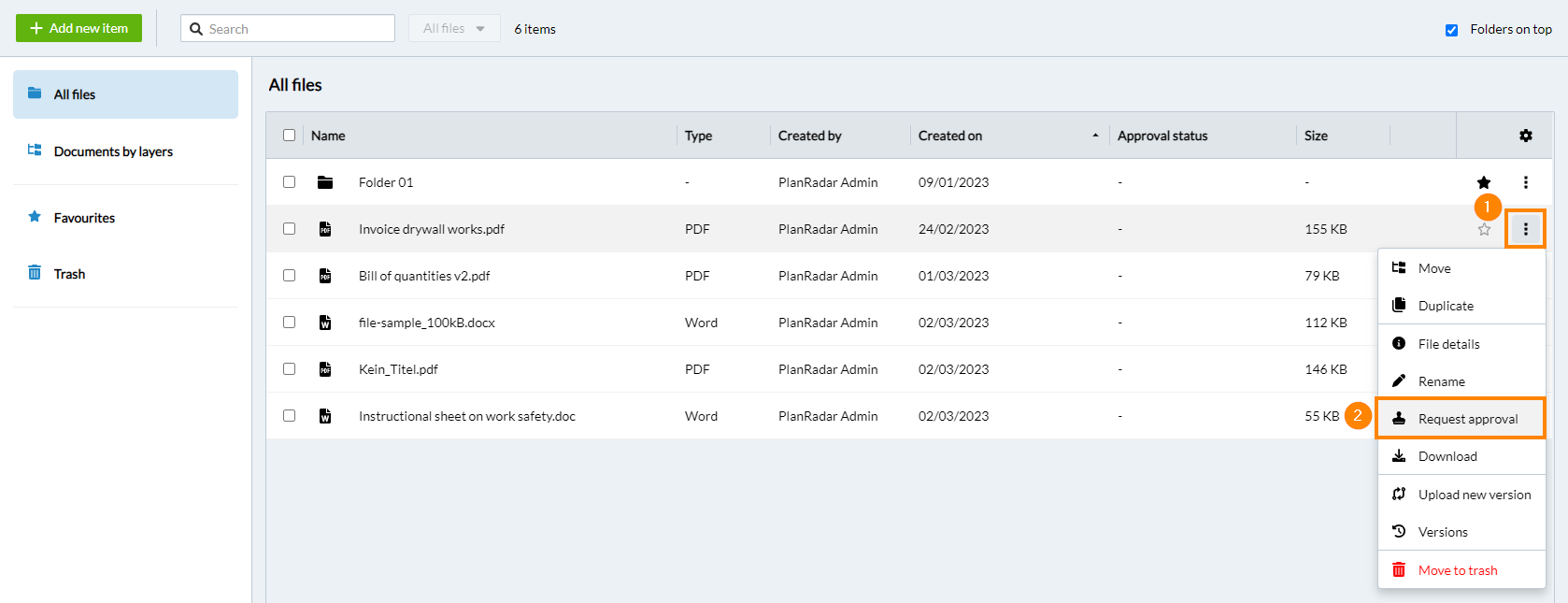Open file-sample_100kB.docx file name
This screenshot has height=603, width=1568.
point(427,323)
